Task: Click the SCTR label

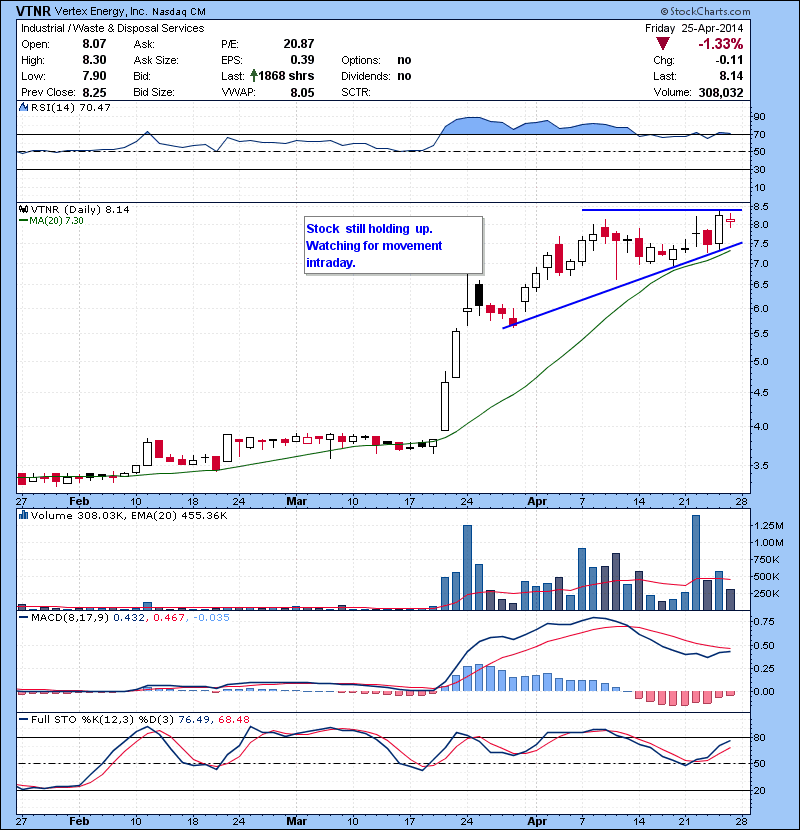Action: pyautogui.click(x=356, y=92)
